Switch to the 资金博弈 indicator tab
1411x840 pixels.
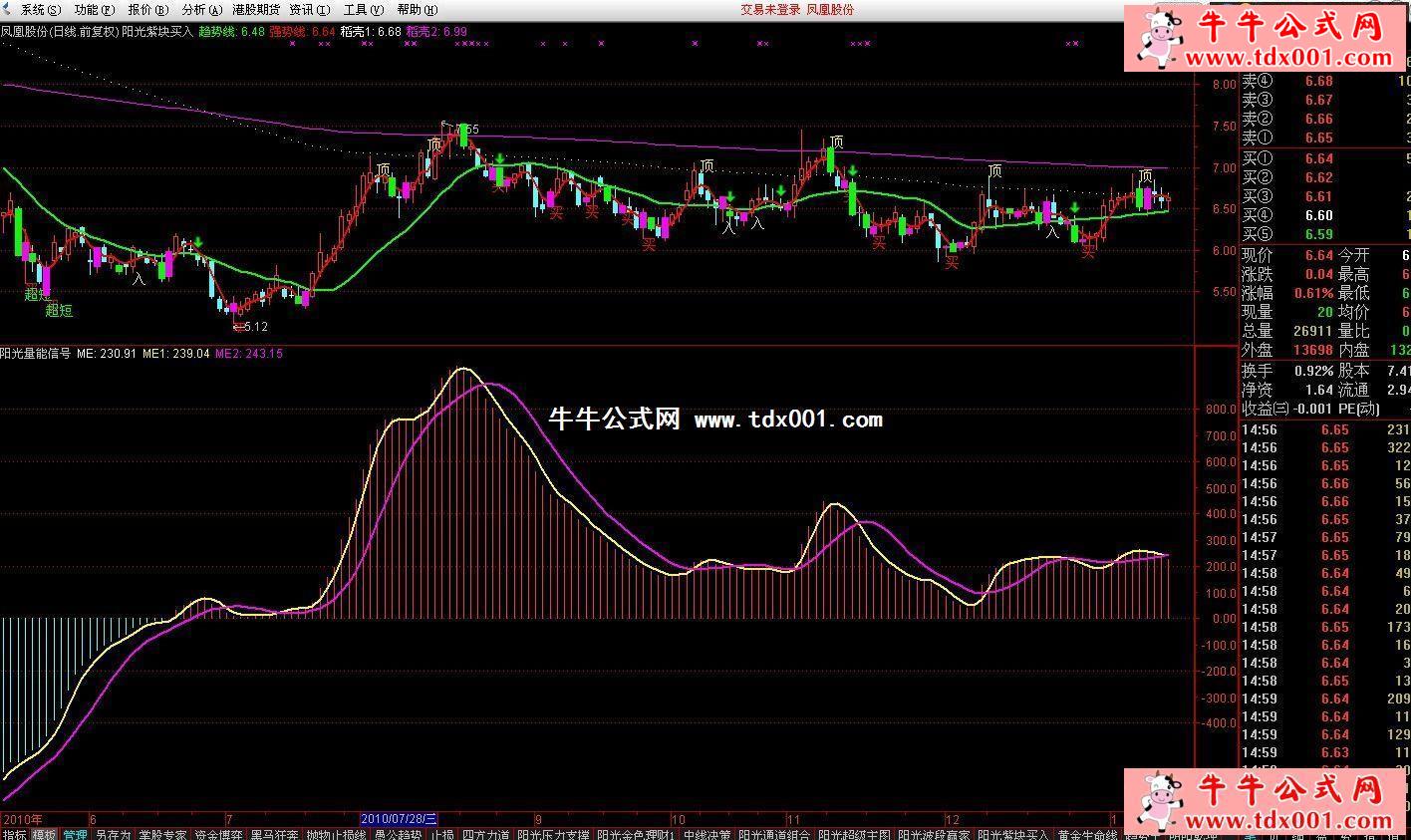pyautogui.click(x=218, y=834)
